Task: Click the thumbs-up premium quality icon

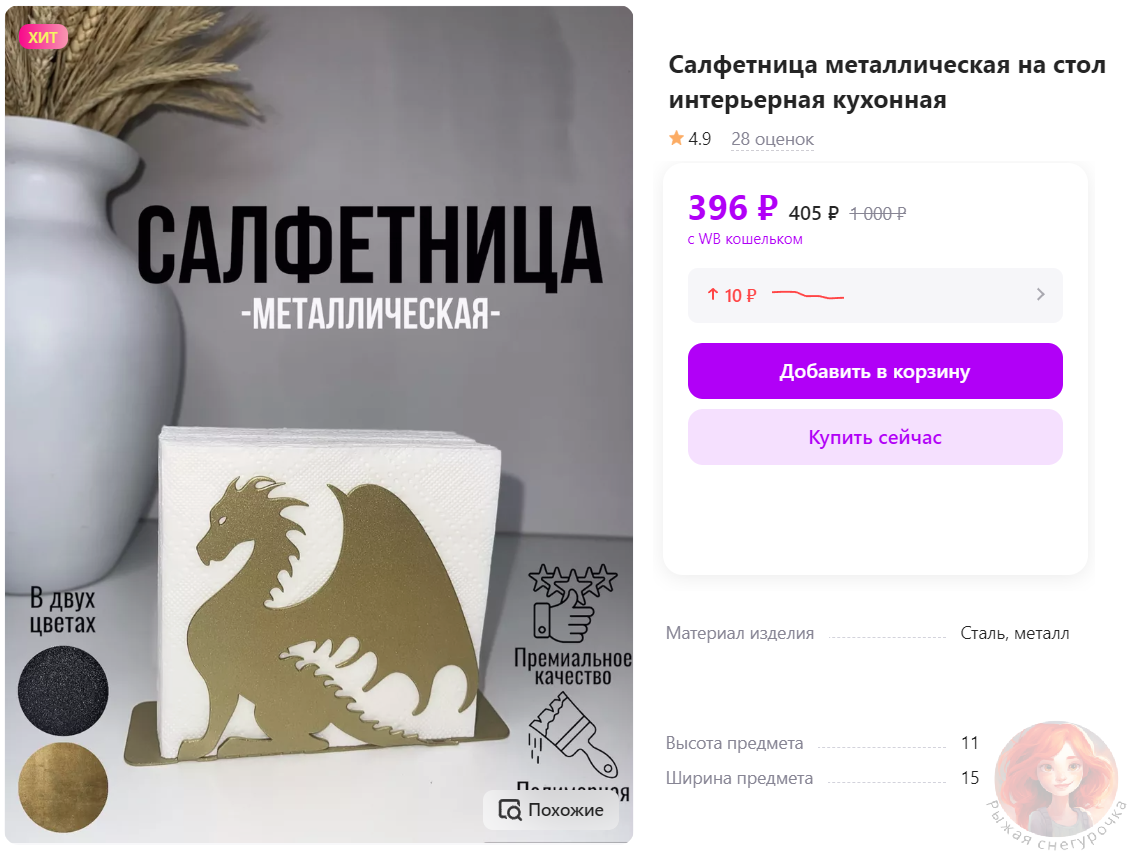Action: coord(572,603)
